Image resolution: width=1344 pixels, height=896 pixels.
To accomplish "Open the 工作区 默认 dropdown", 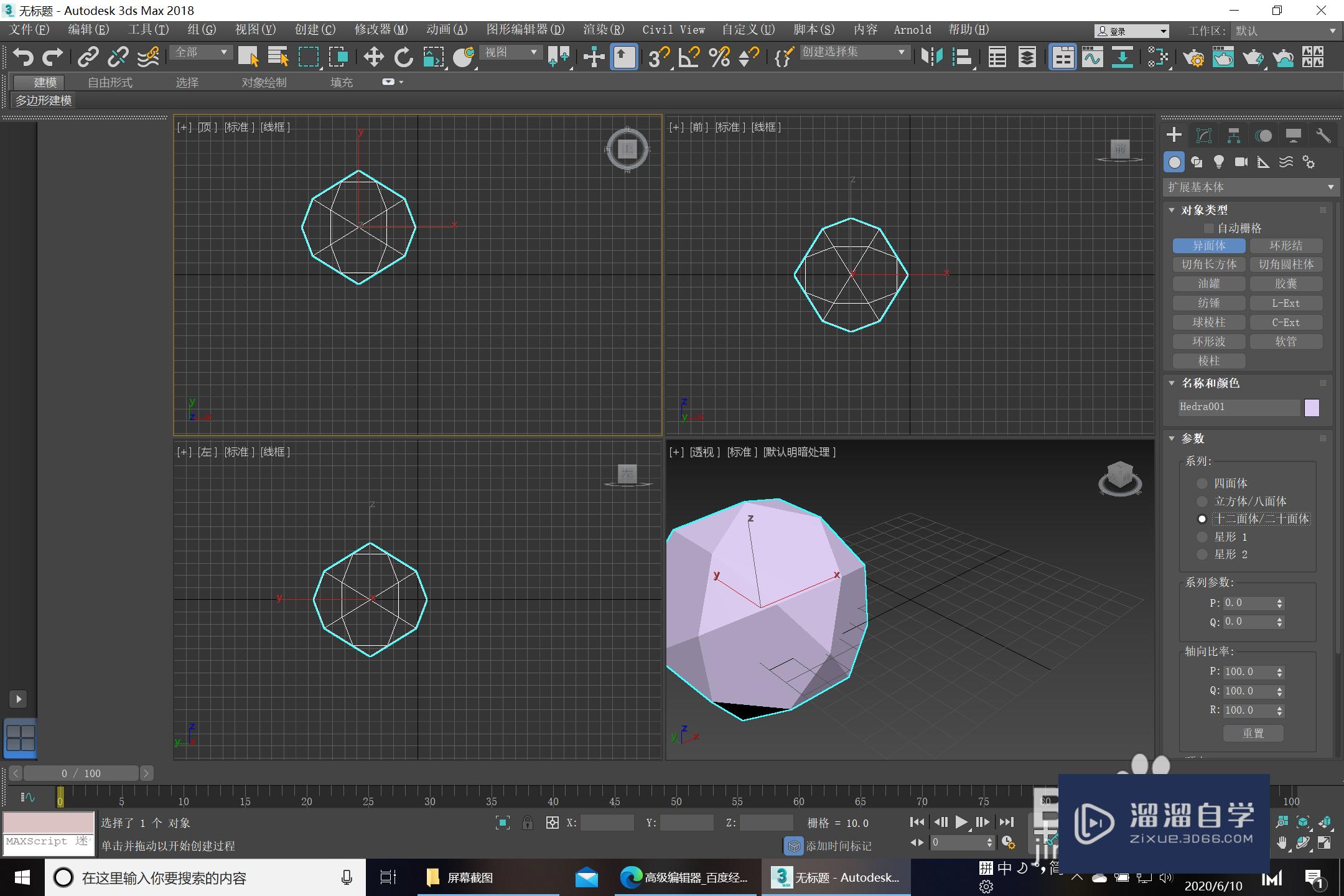I will tap(1284, 30).
